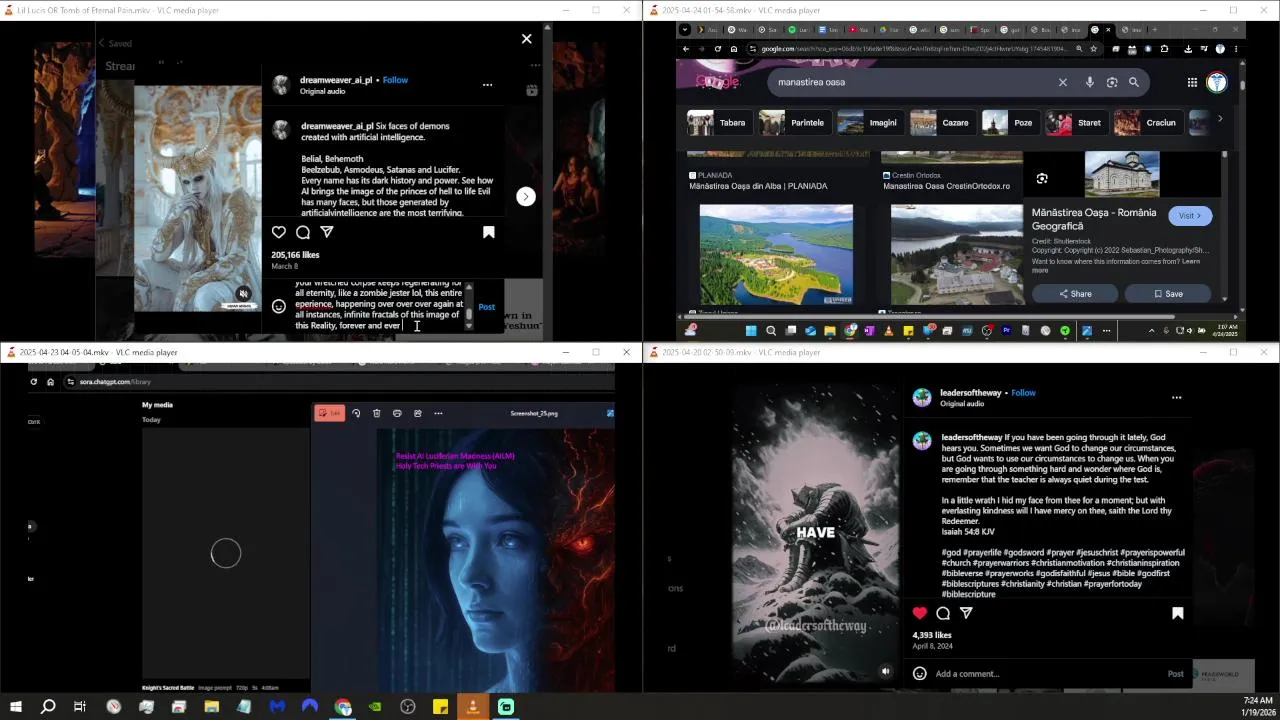Screen dimensions: 1280x720
Task: Save the Mănăstirea Oașa image result
Action: [1168, 294]
